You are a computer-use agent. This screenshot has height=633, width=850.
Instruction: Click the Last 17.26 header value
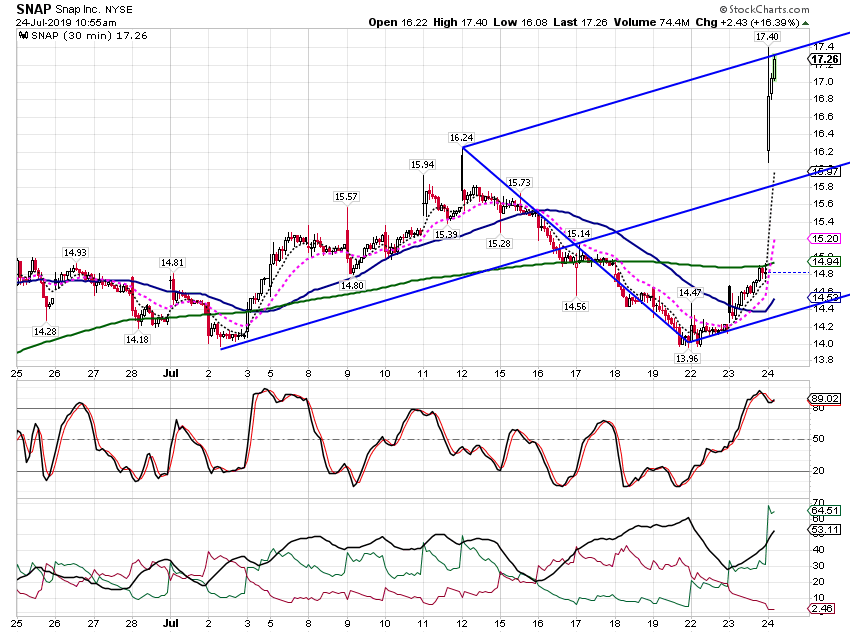[x=580, y=23]
